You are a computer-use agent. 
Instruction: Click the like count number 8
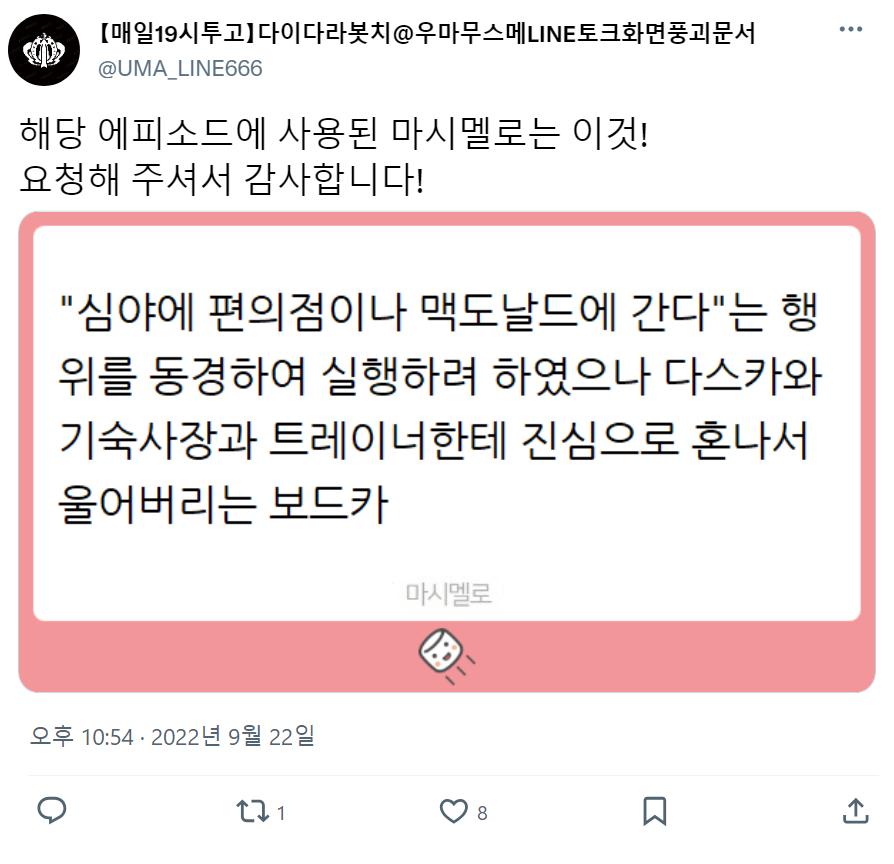click(x=482, y=813)
